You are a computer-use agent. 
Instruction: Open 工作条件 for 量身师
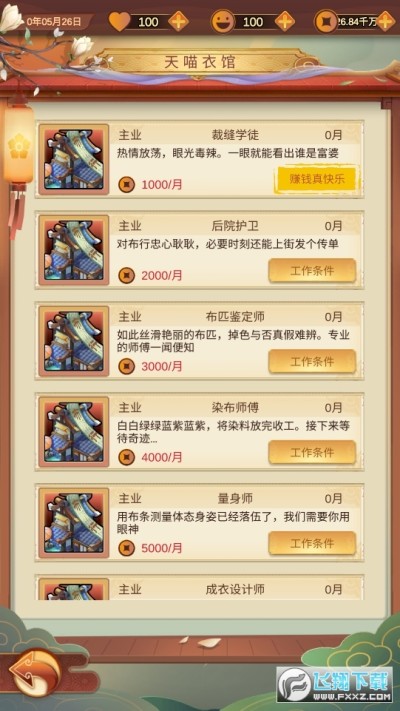pyautogui.click(x=312, y=543)
